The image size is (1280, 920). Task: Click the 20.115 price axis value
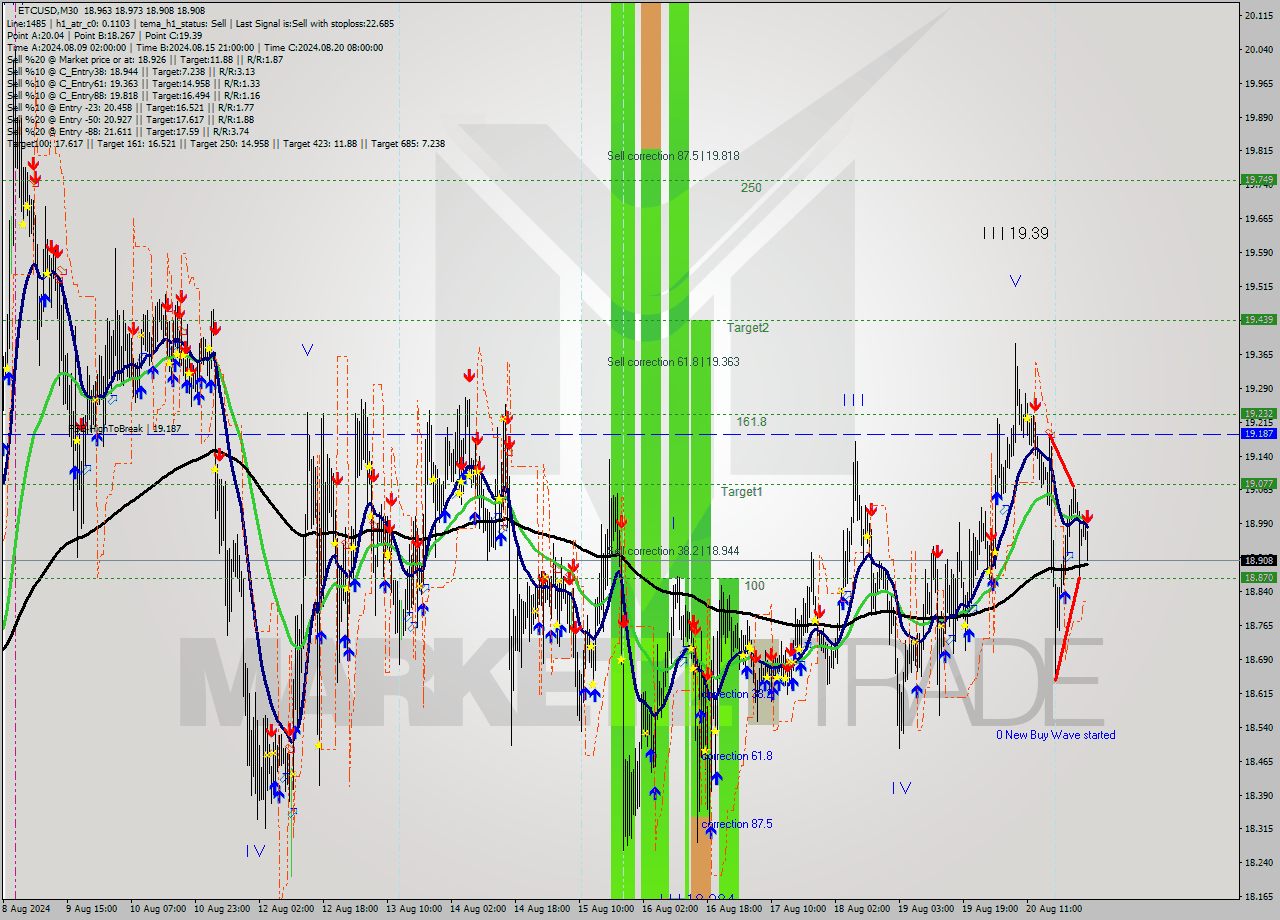point(1258,15)
